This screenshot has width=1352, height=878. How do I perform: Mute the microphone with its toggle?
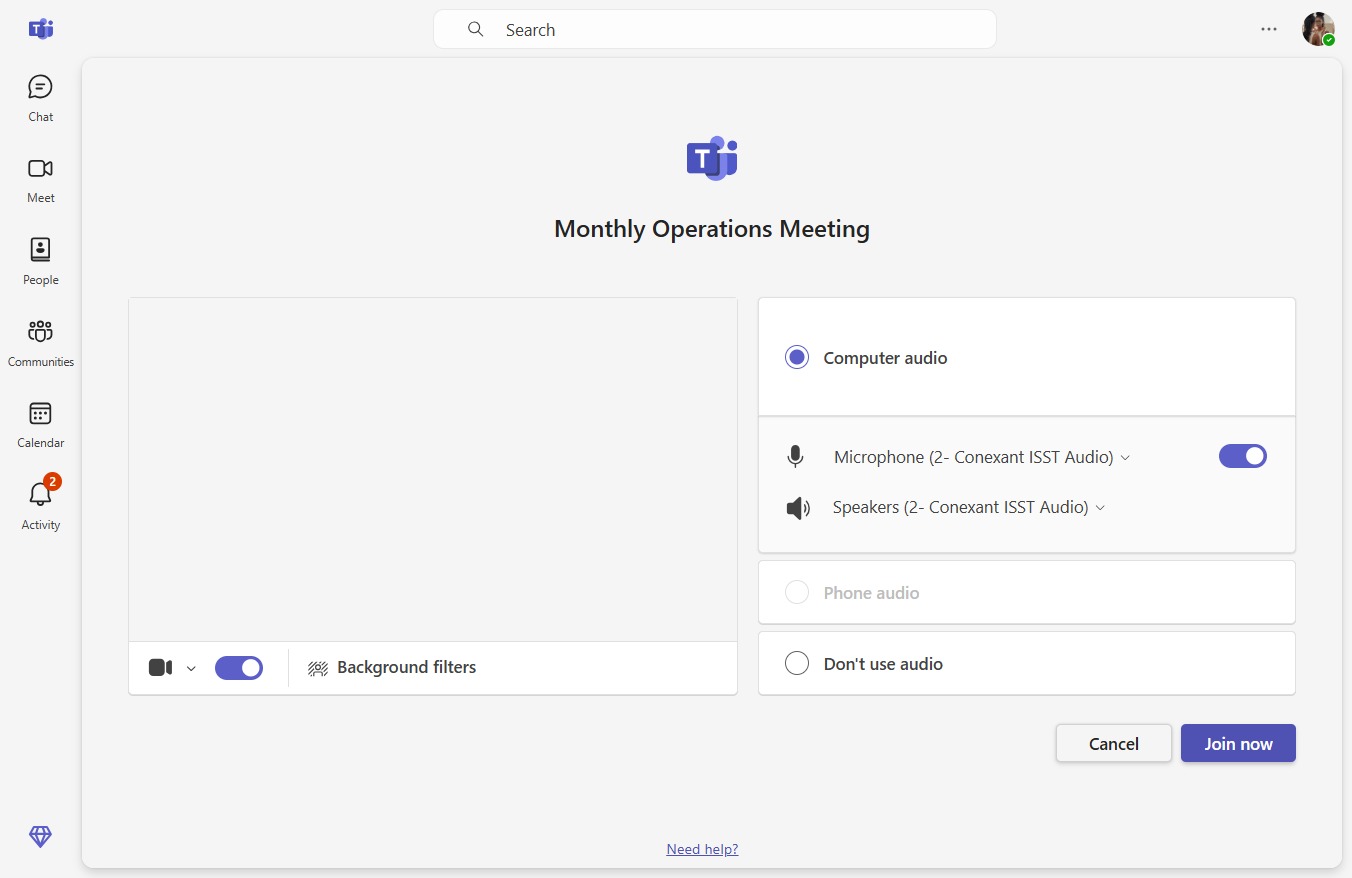[x=1243, y=456]
